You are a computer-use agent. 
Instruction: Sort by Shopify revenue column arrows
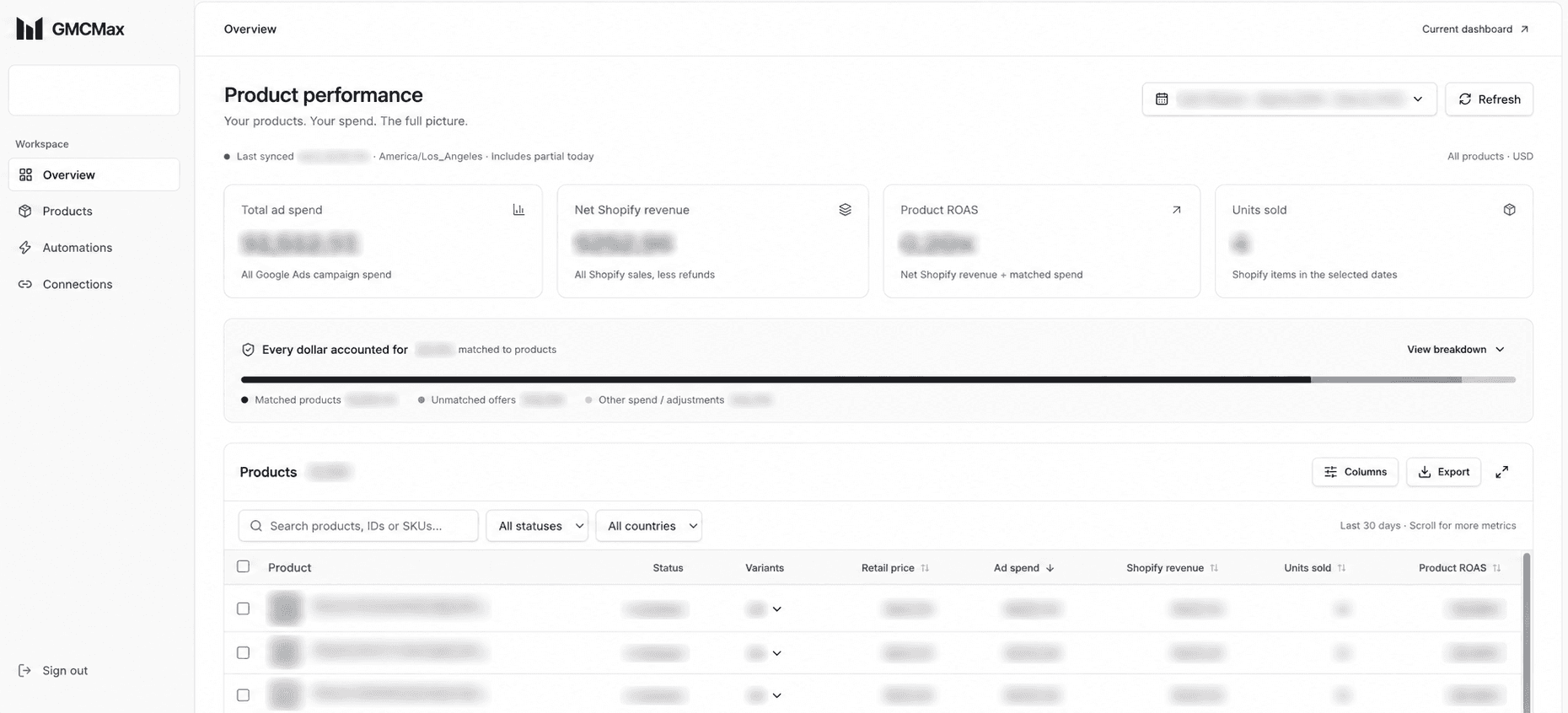(1214, 567)
